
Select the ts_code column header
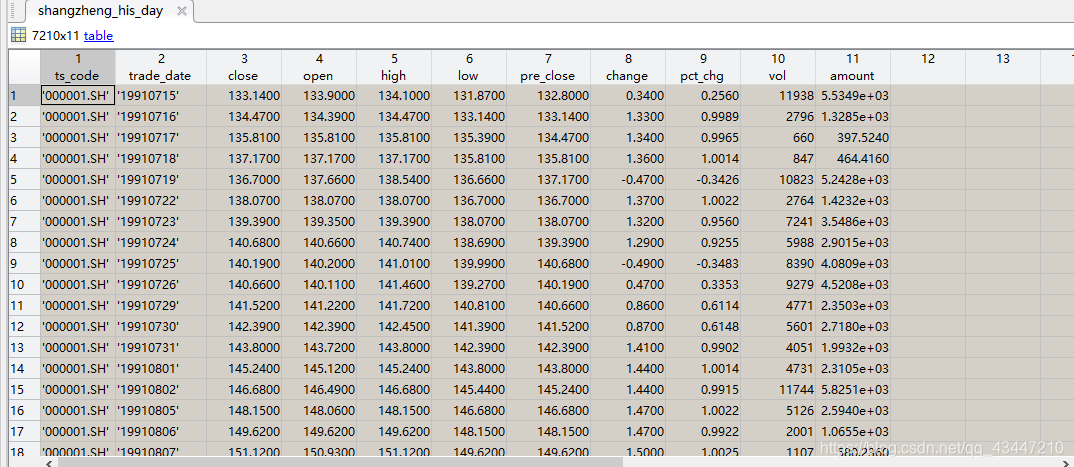[77, 67]
